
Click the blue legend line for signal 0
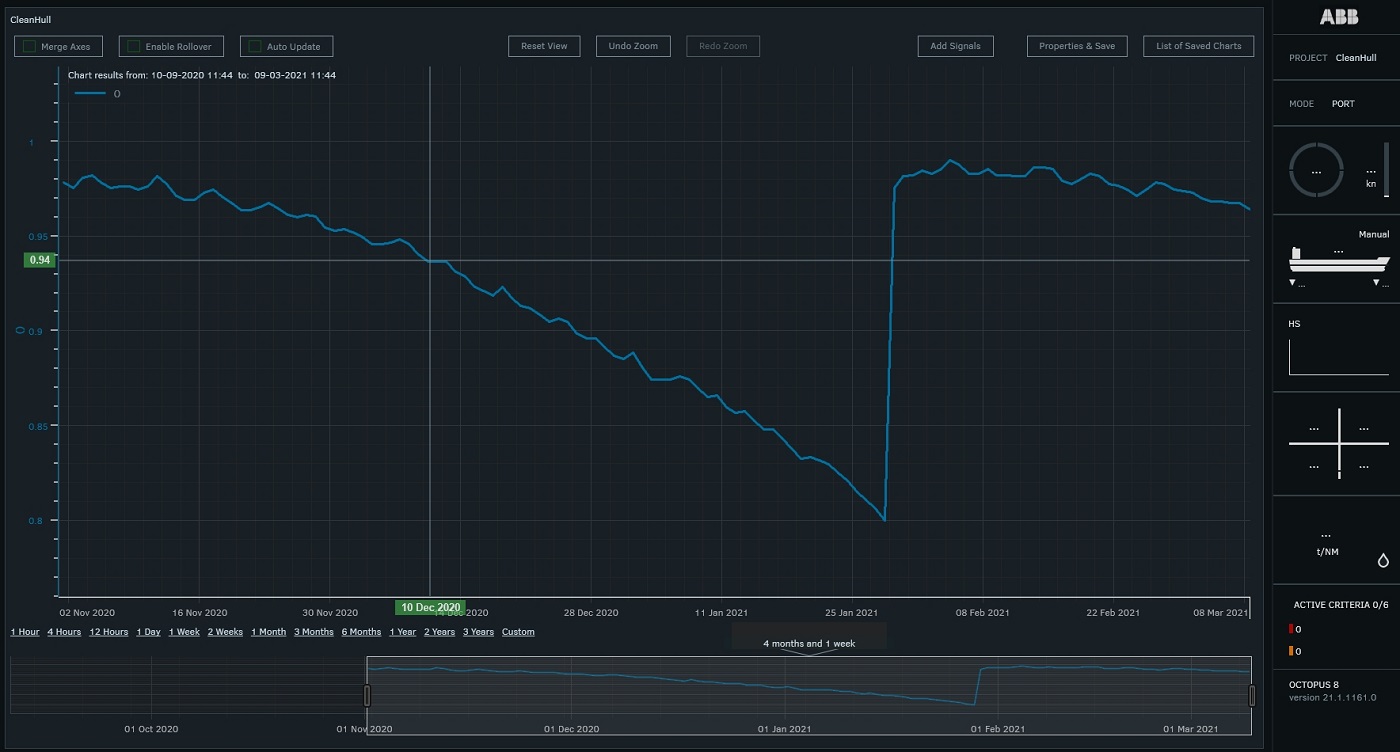point(90,94)
